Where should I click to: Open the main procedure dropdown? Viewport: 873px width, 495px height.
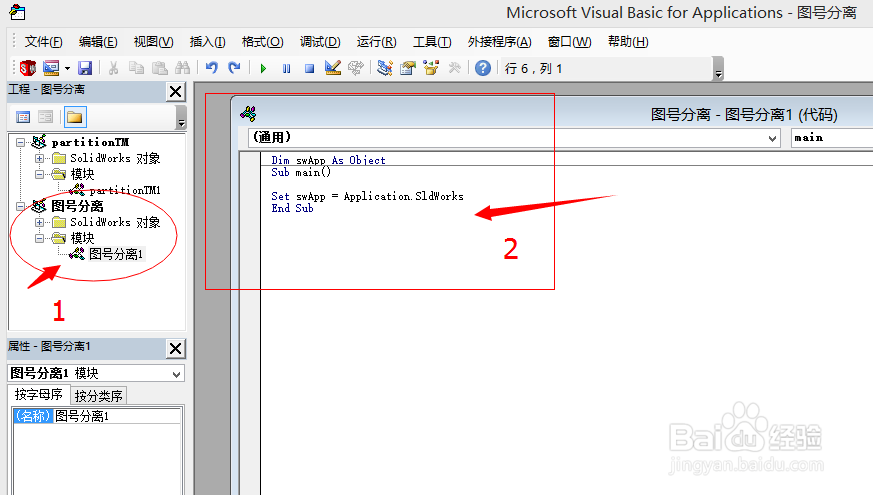click(832, 138)
